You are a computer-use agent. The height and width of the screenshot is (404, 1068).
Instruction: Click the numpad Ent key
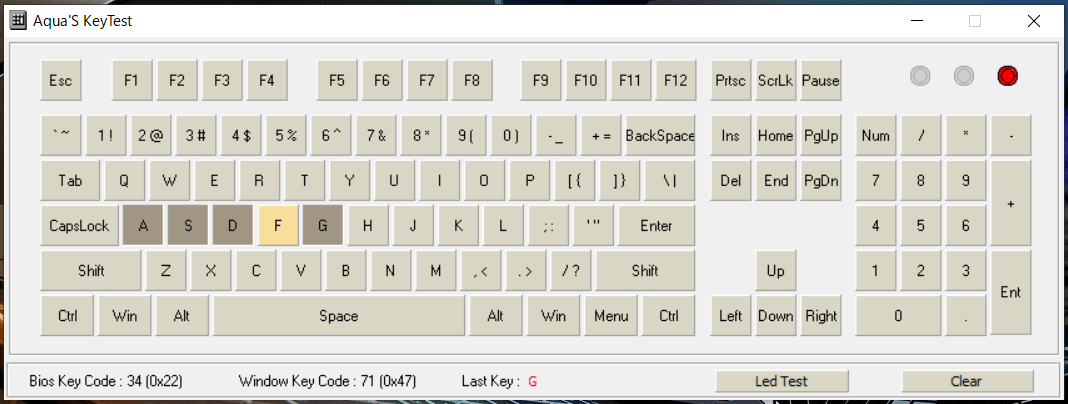(1010, 292)
